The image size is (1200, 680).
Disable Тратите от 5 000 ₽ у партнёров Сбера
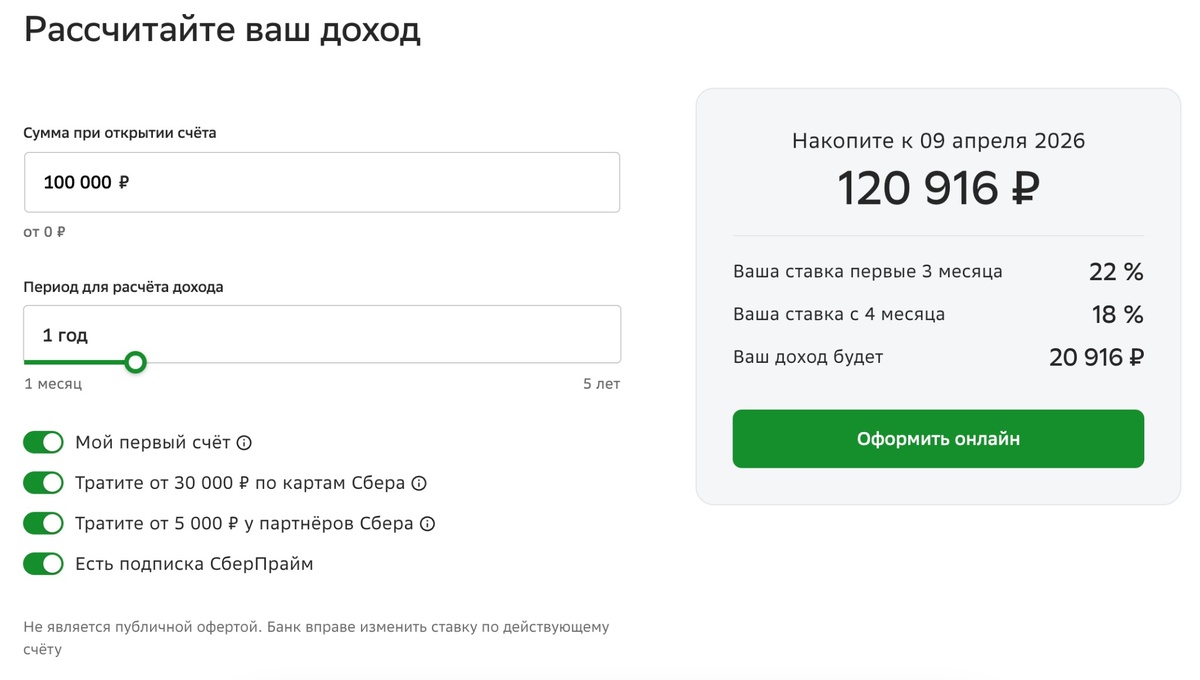click(43, 523)
